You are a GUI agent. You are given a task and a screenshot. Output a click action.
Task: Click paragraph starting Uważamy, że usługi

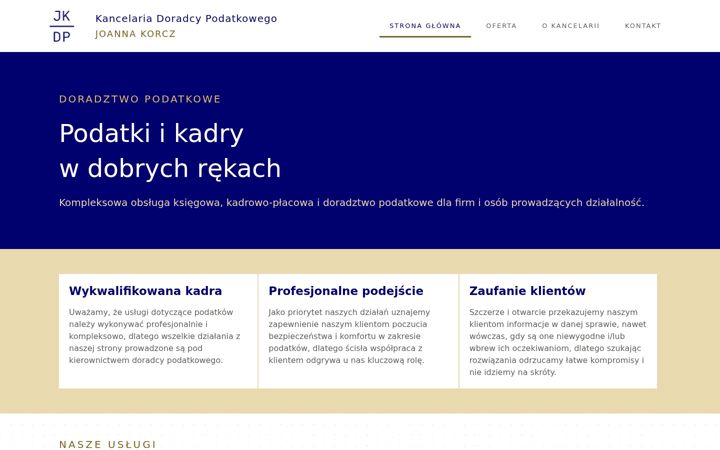pos(155,336)
